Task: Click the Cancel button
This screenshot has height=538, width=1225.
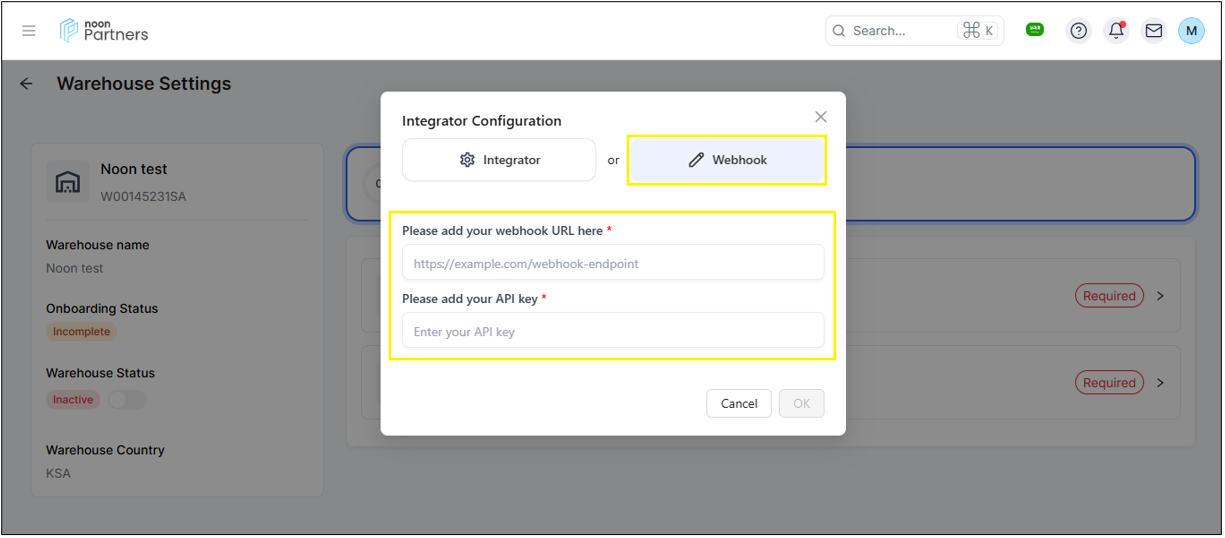Action: [x=738, y=403]
